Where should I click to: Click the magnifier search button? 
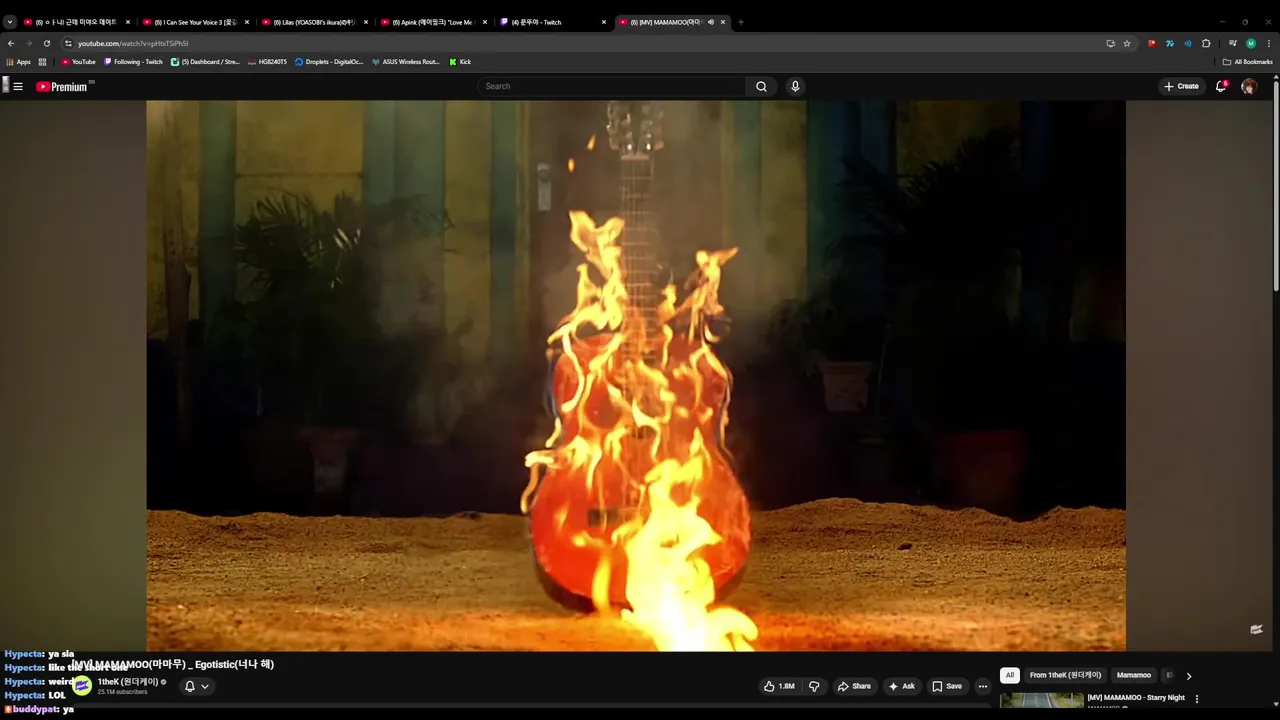[x=761, y=86]
